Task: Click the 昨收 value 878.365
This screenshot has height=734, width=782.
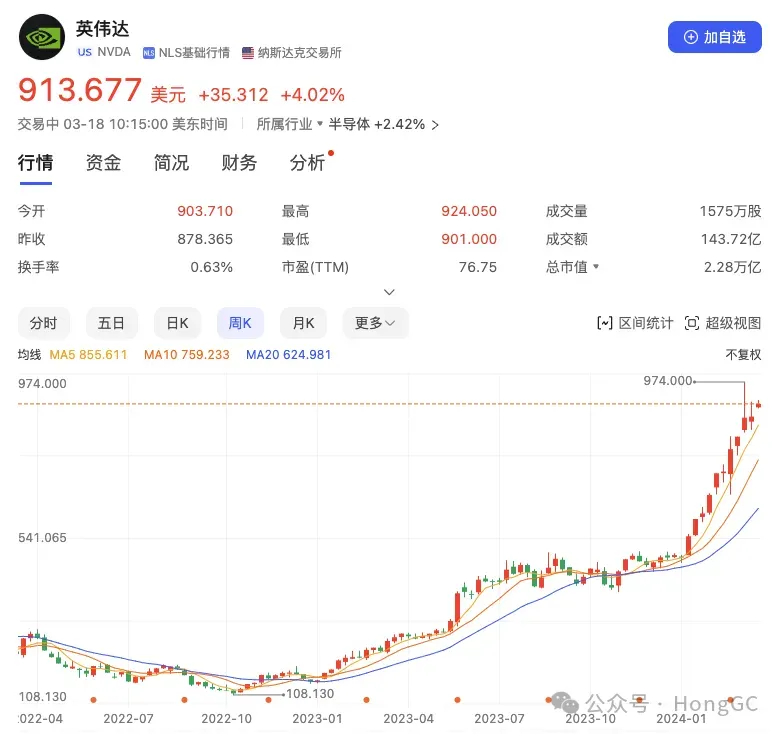Action: 205,239
